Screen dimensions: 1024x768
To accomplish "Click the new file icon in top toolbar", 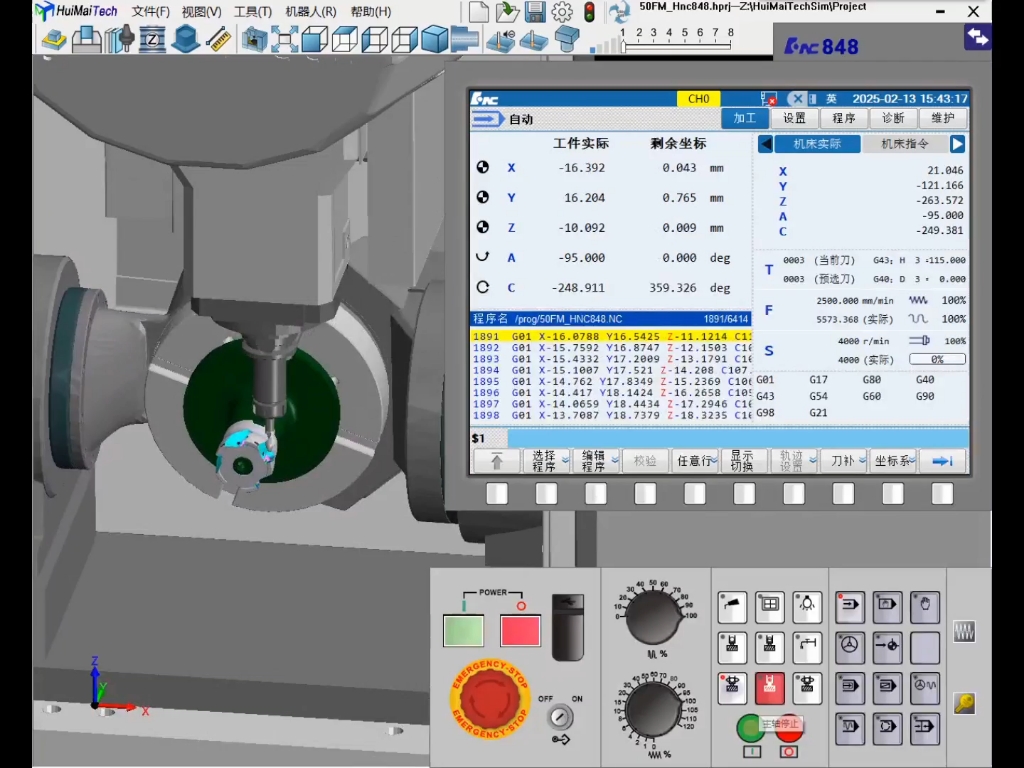I will (x=479, y=12).
